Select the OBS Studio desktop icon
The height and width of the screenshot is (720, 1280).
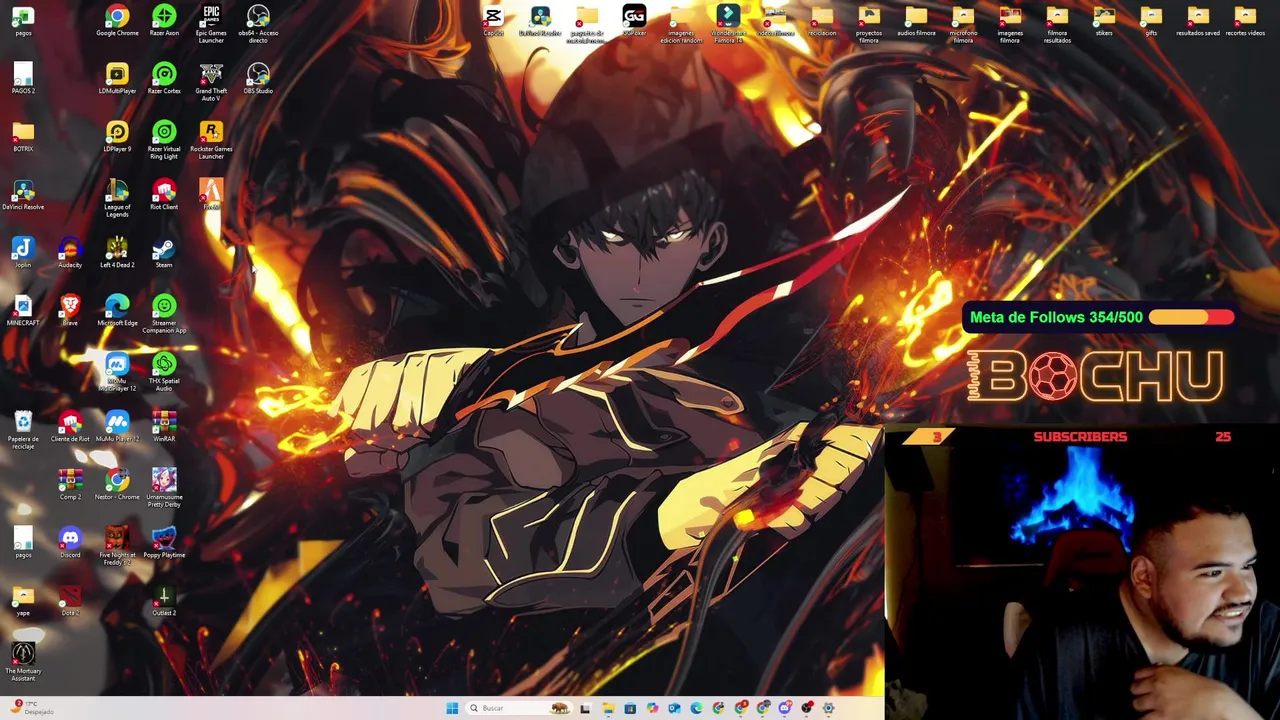click(x=258, y=79)
